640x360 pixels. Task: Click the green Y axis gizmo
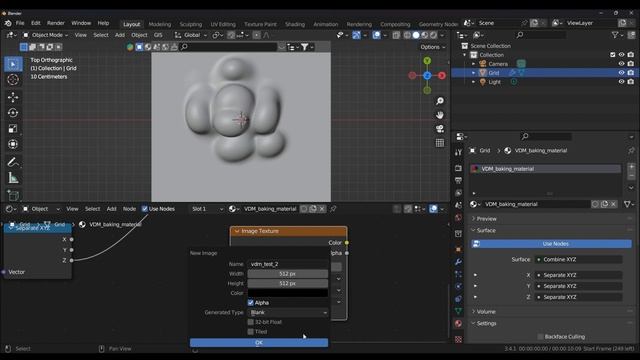click(x=427, y=61)
